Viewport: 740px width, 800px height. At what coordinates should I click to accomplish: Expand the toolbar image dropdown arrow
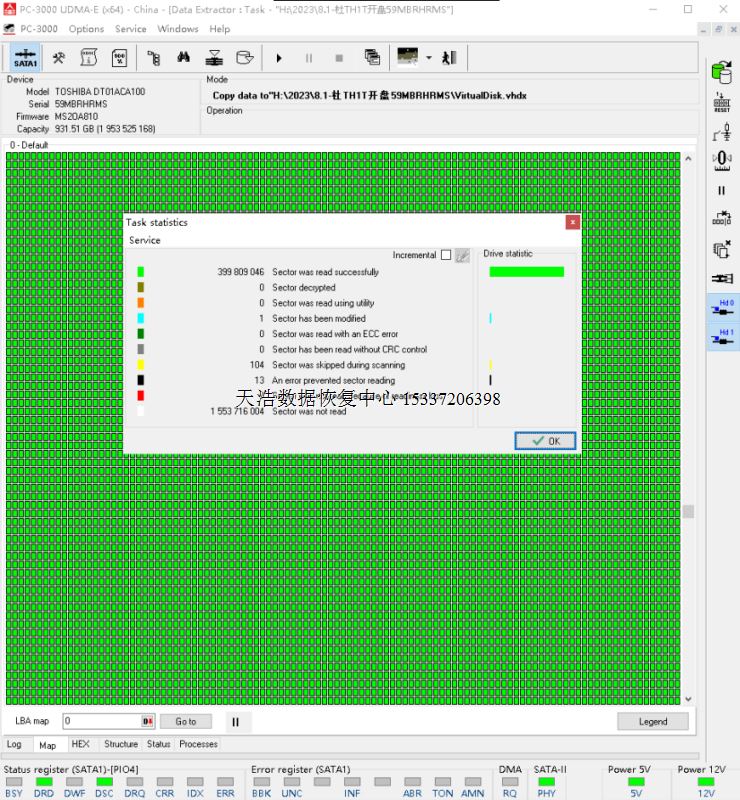(x=429, y=58)
